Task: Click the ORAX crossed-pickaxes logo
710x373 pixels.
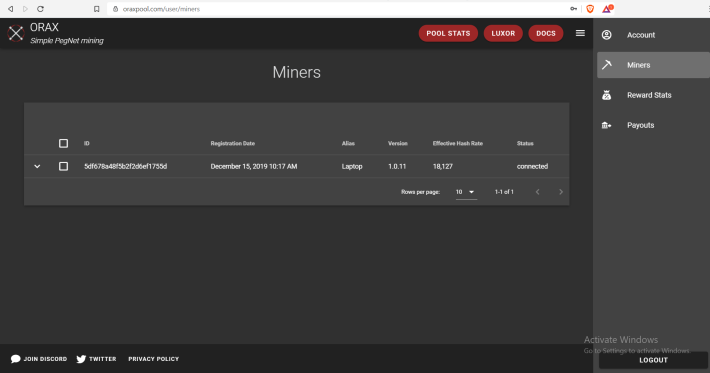Action: click(16, 33)
